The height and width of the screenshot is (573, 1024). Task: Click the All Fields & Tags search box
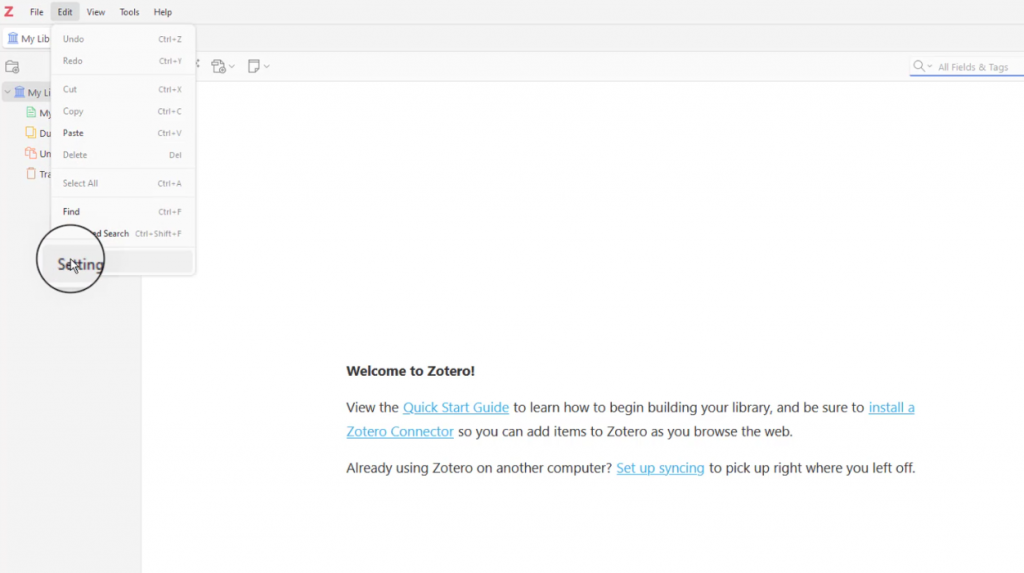975,67
